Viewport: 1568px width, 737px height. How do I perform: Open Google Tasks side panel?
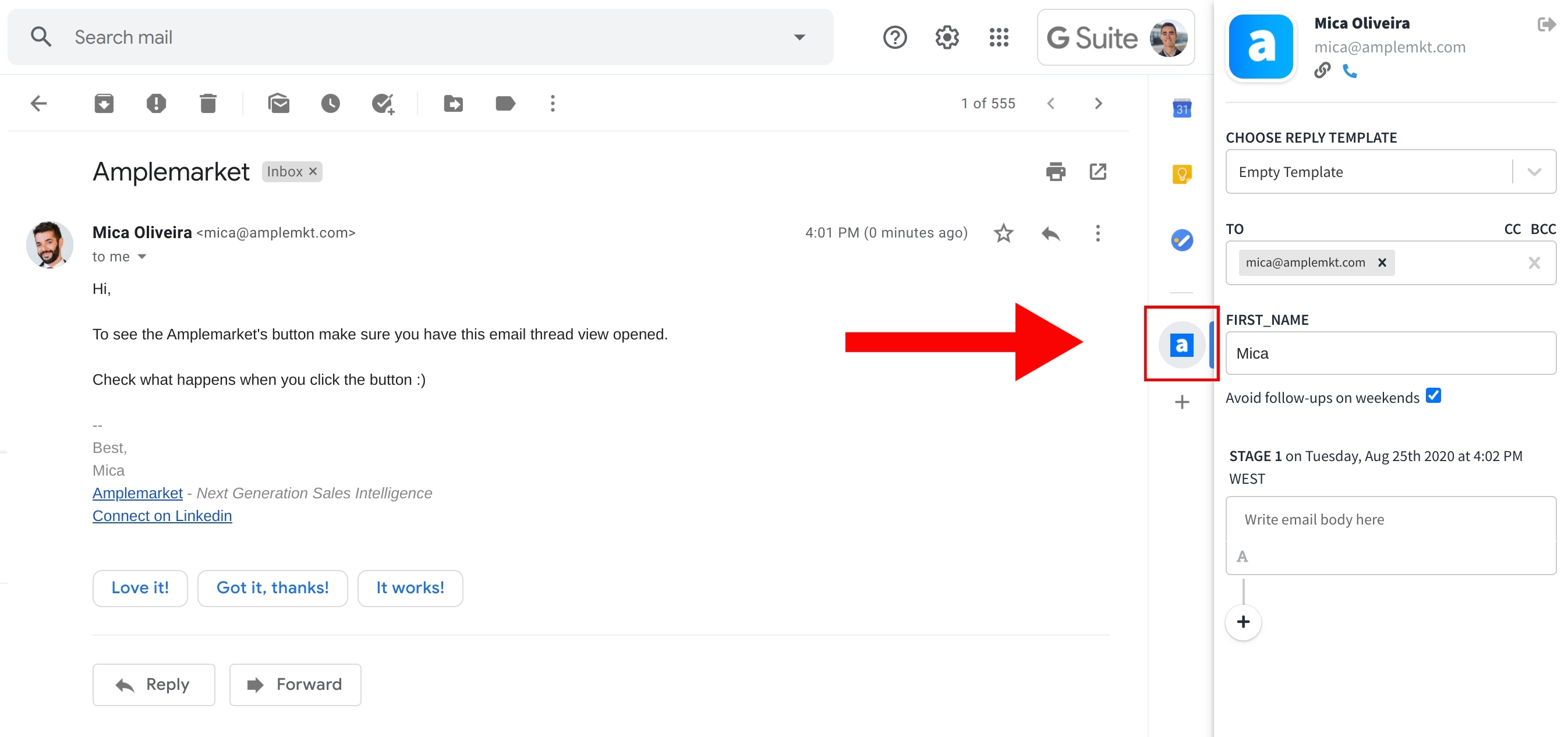click(1181, 240)
